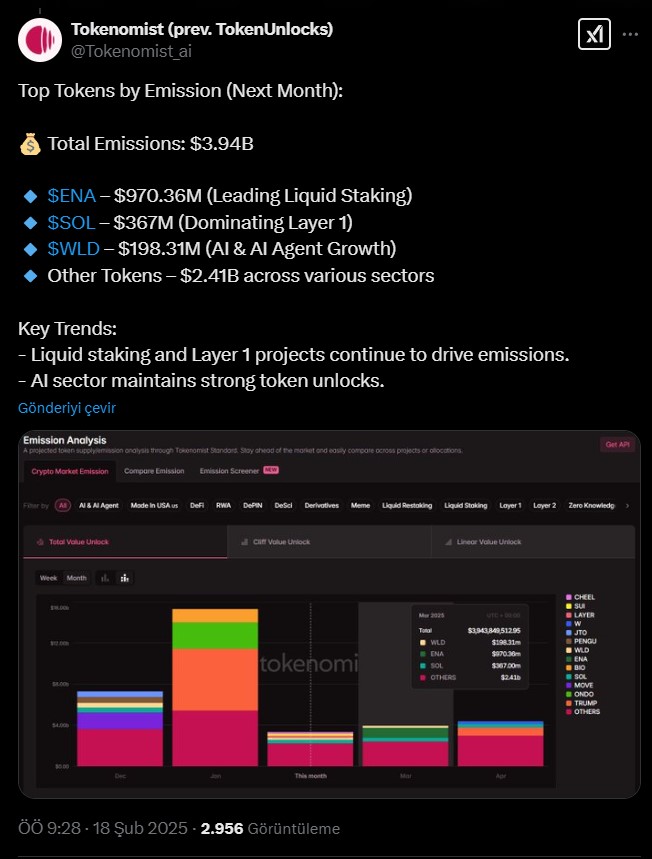The height and width of the screenshot is (859, 652).
Task: Click the Emission Analysis heading
Action: click(x=65, y=440)
